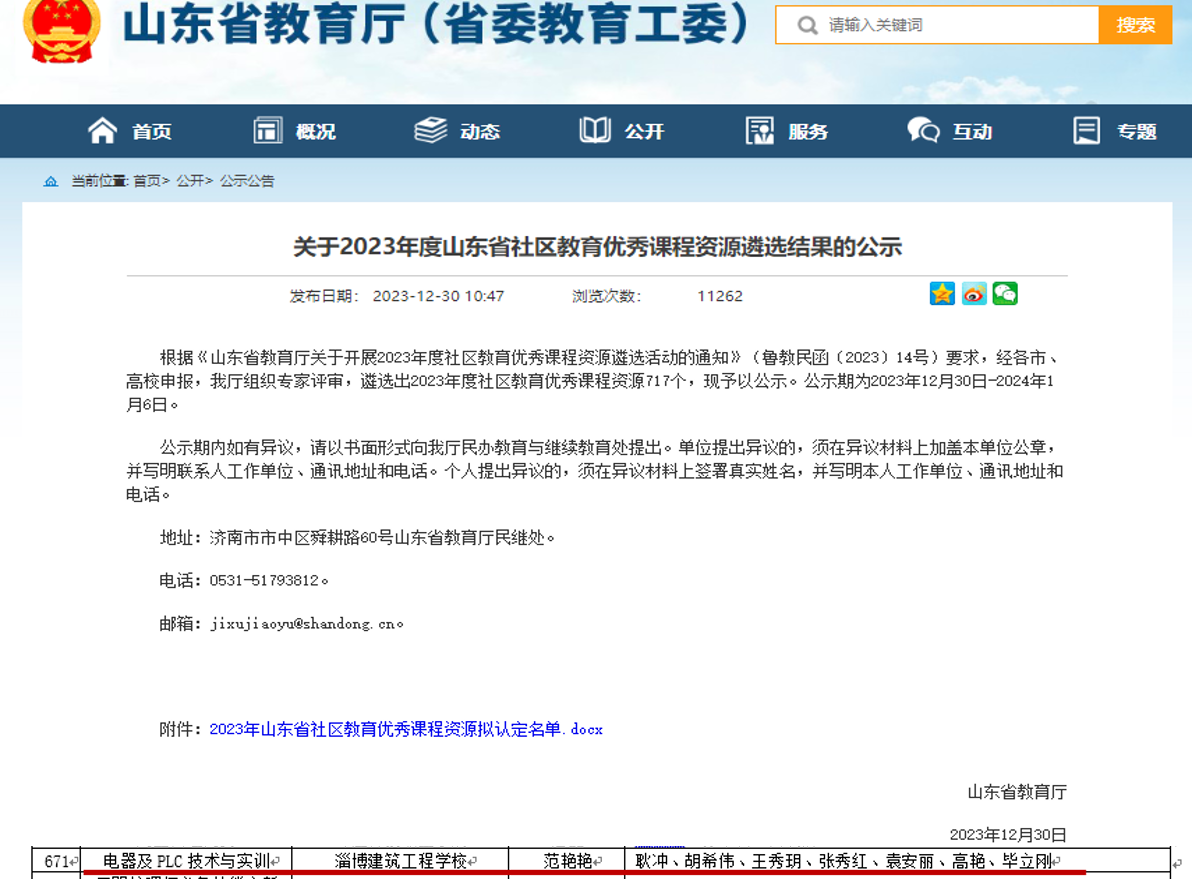Image resolution: width=1192 pixels, height=879 pixels.
Task: Click the 公开 open book icon
Action: point(594,131)
